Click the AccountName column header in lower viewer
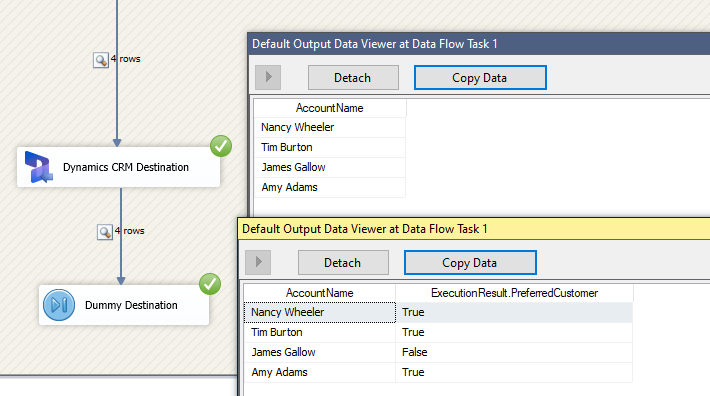This screenshot has width=710, height=396. (x=320, y=293)
